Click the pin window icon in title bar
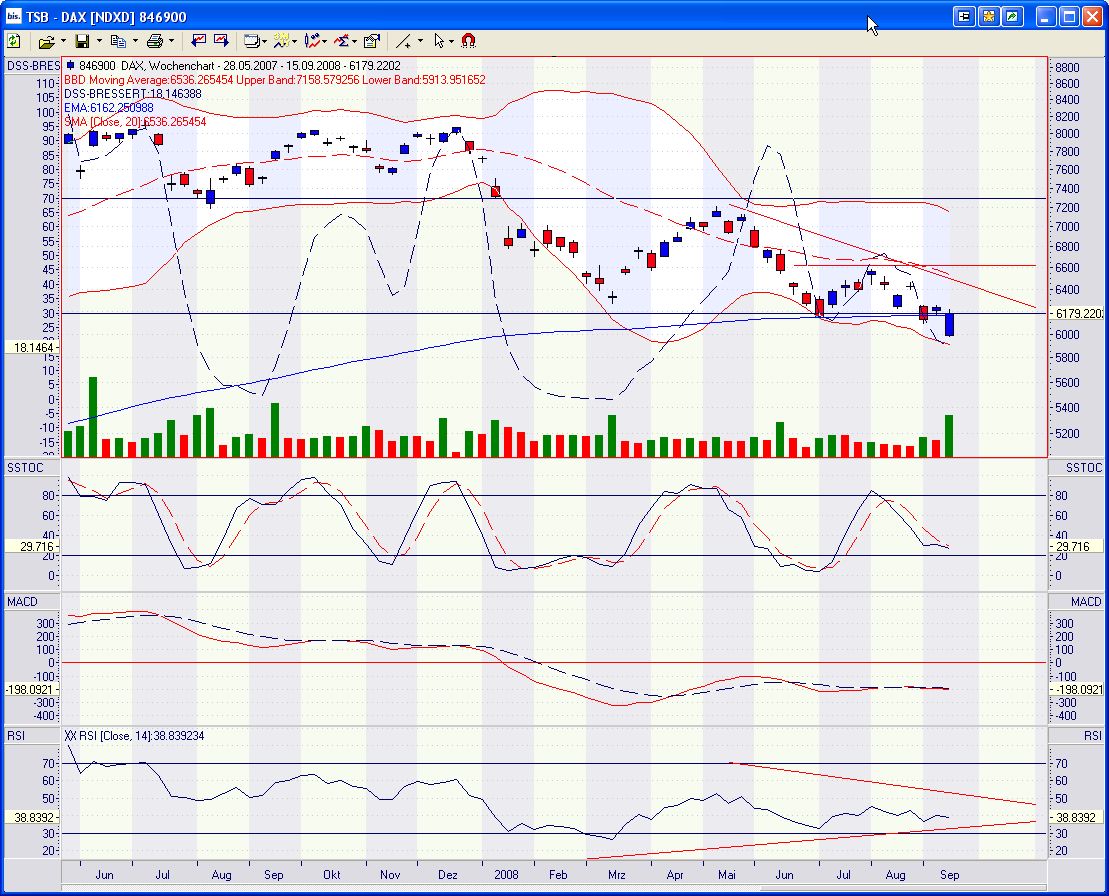Viewport: 1109px width, 896px height. [963, 16]
